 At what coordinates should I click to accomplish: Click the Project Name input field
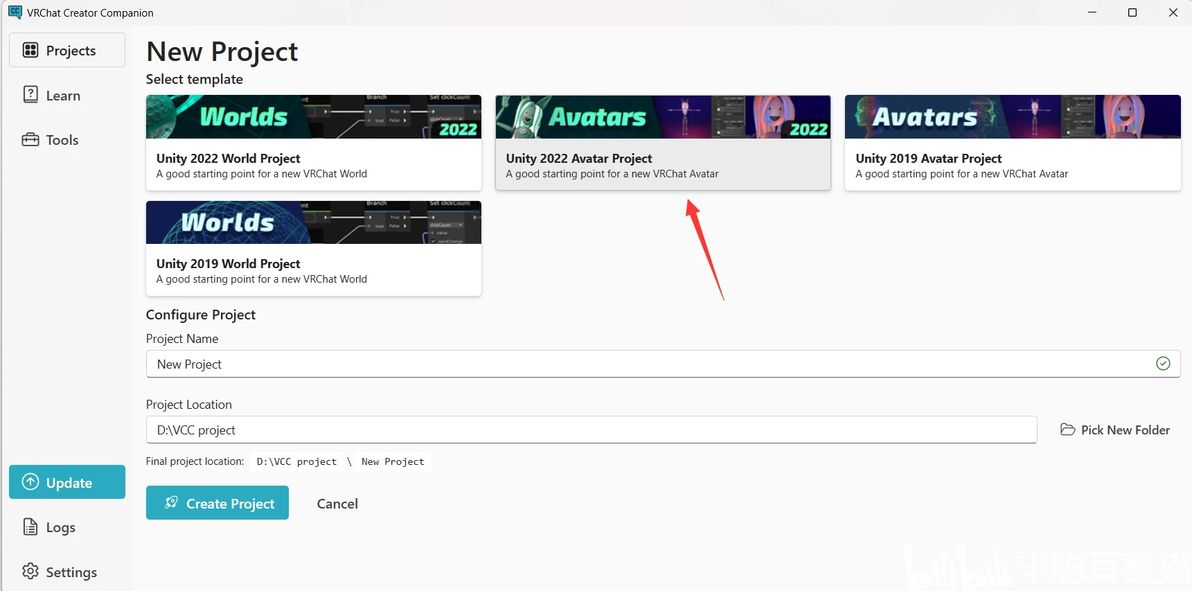coord(663,364)
